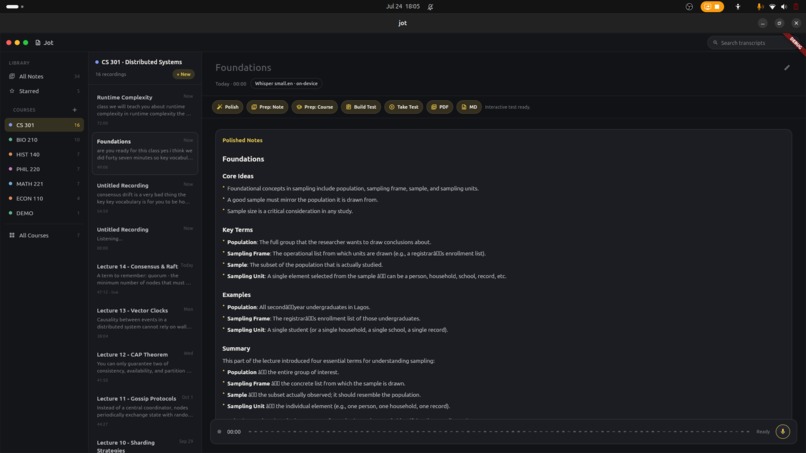Viewport: 806px width, 453px height.
Task: Open Lecture 11 - Gossip Protocols
Action: 145,411
